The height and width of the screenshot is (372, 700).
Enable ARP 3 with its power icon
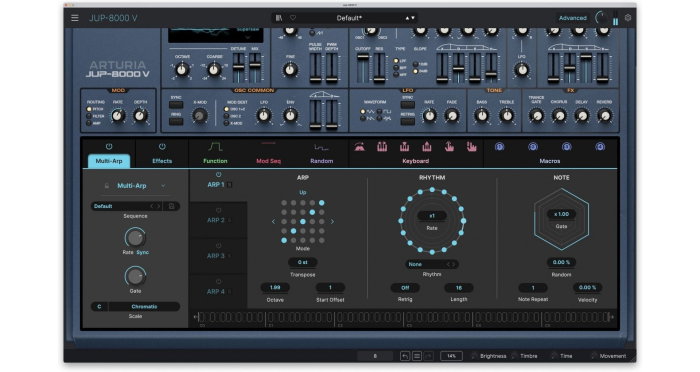218,246
